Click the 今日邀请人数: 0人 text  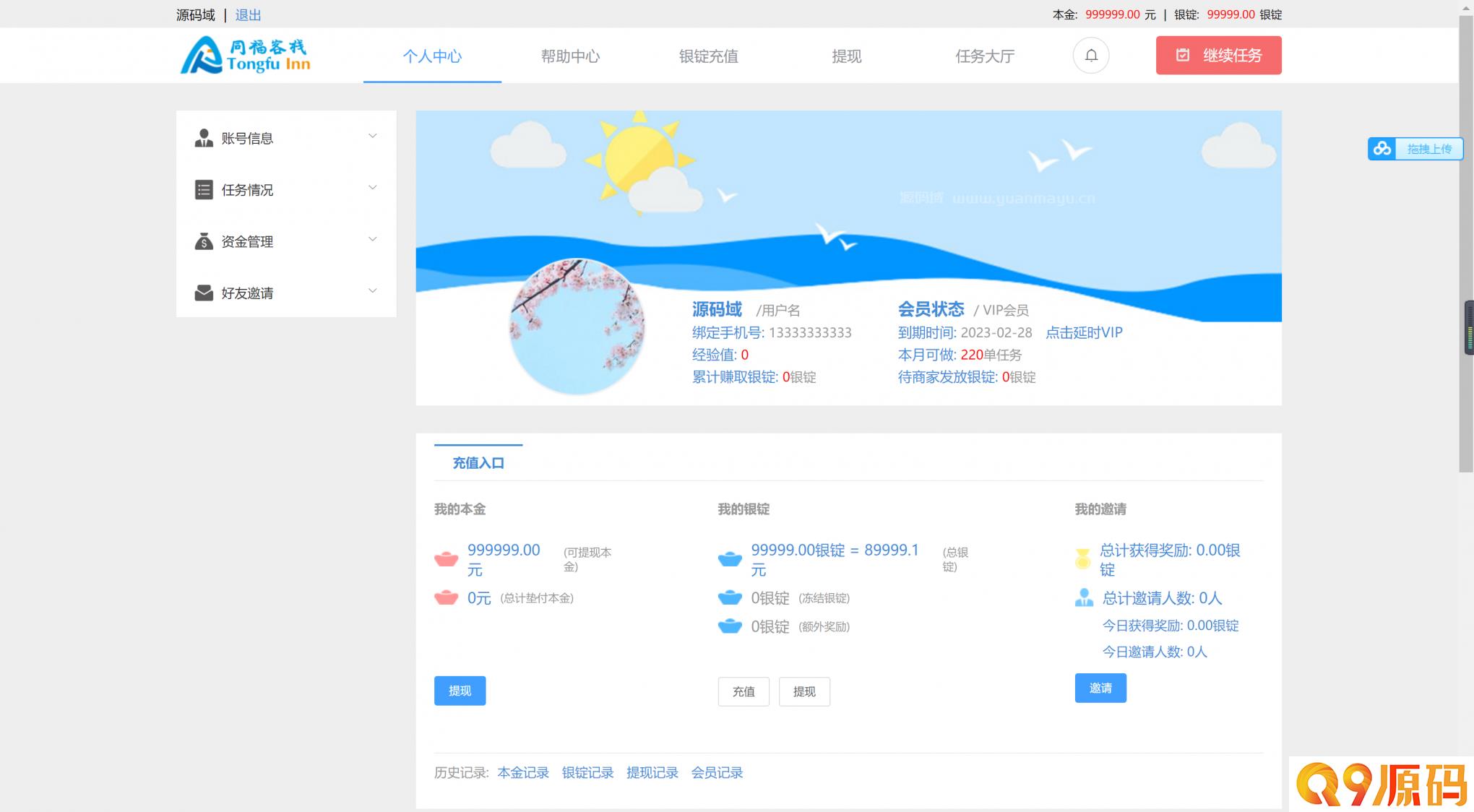(1155, 652)
